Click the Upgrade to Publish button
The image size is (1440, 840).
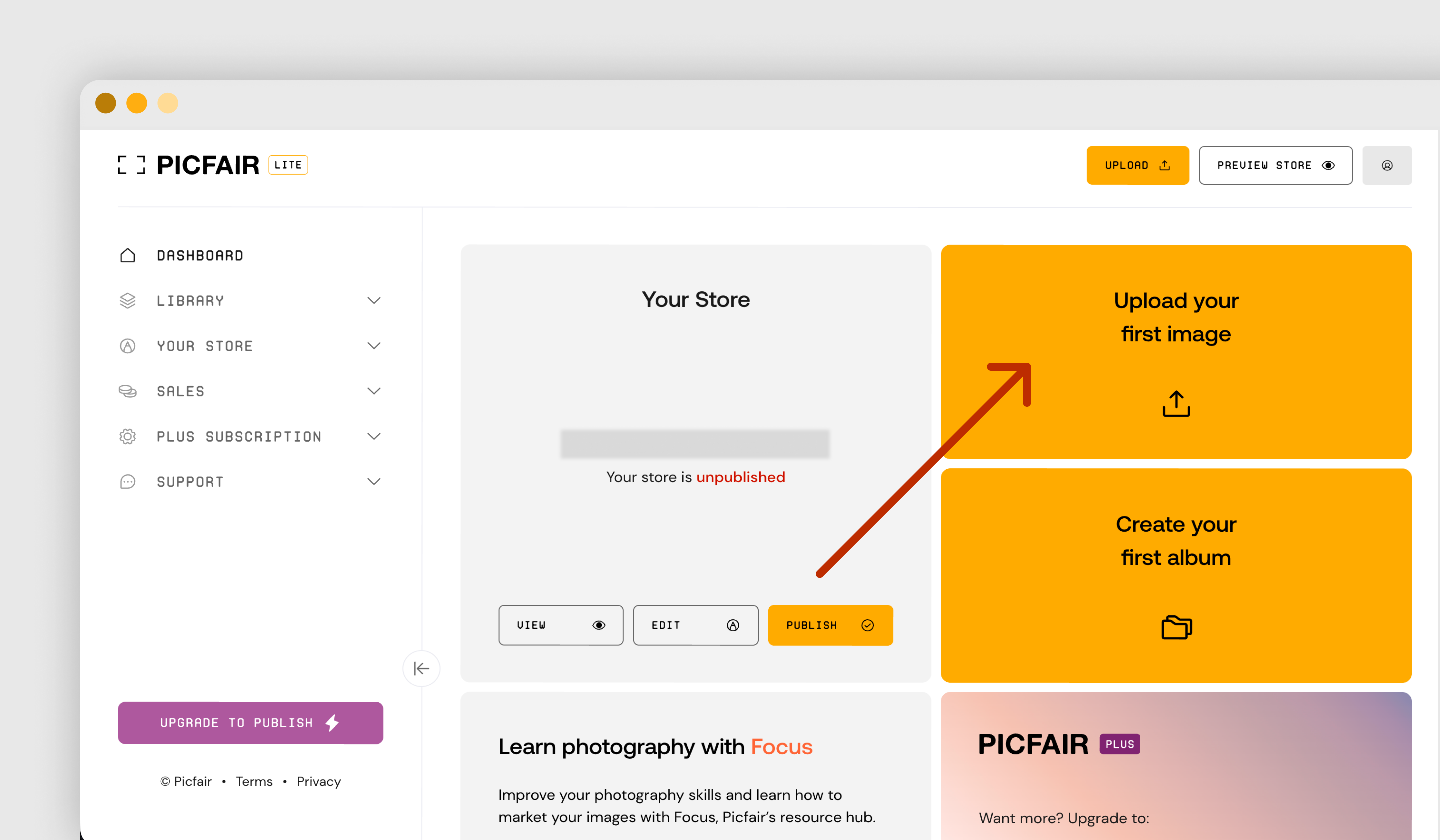coord(250,723)
